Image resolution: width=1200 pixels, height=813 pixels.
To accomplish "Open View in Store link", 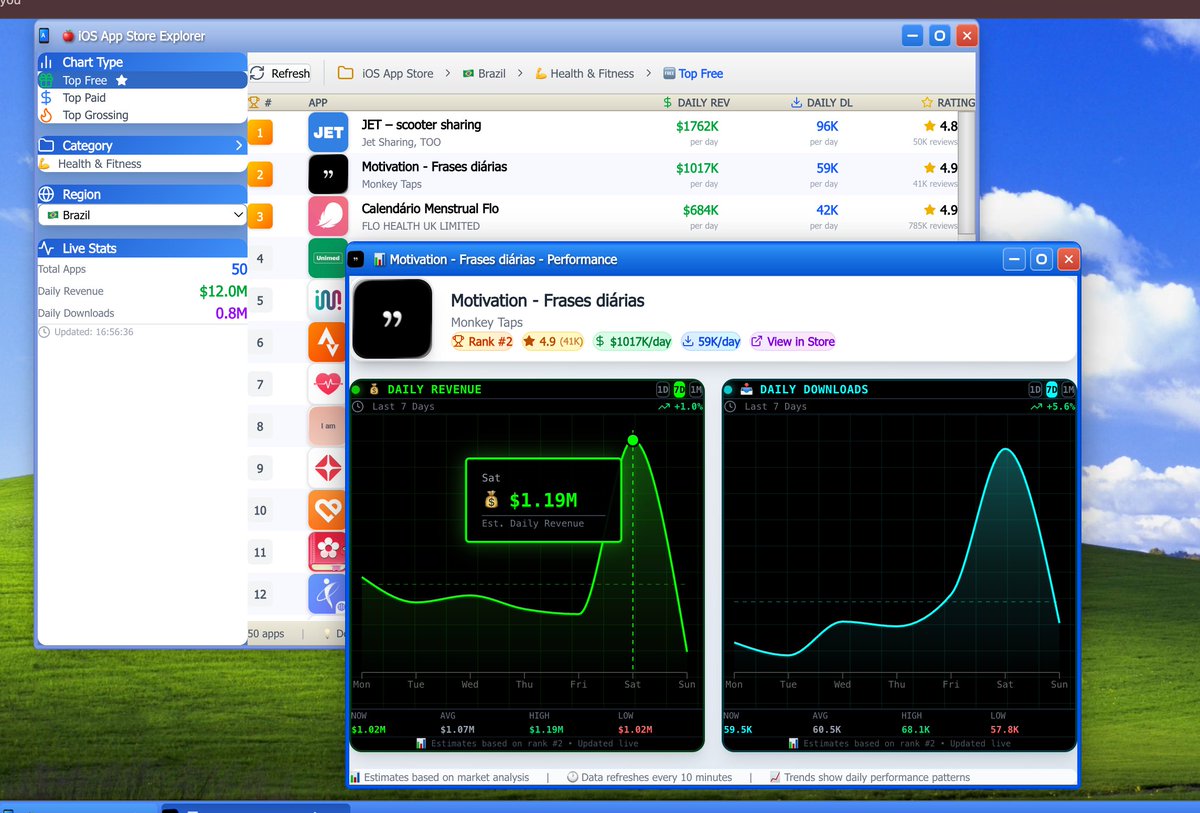I will [793, 341].
